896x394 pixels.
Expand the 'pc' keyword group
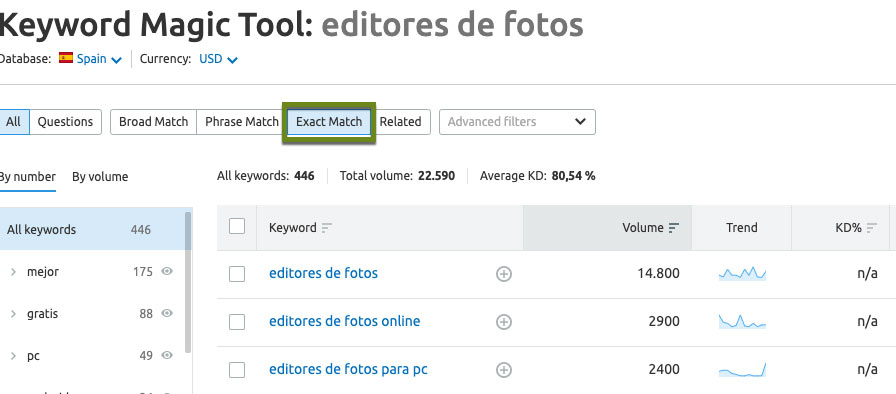[13, 356]
